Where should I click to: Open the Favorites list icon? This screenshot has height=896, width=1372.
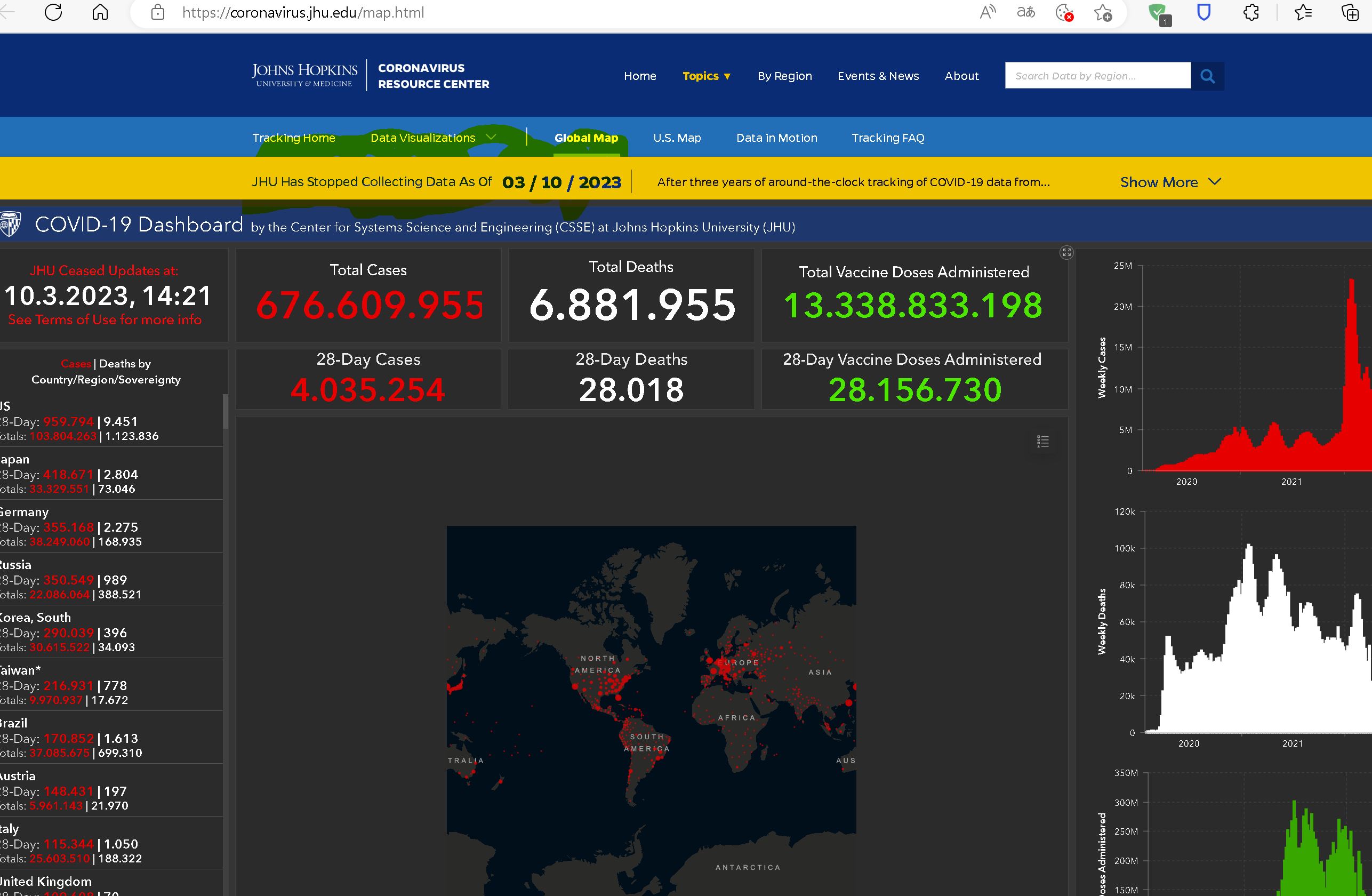(1303, 12)
